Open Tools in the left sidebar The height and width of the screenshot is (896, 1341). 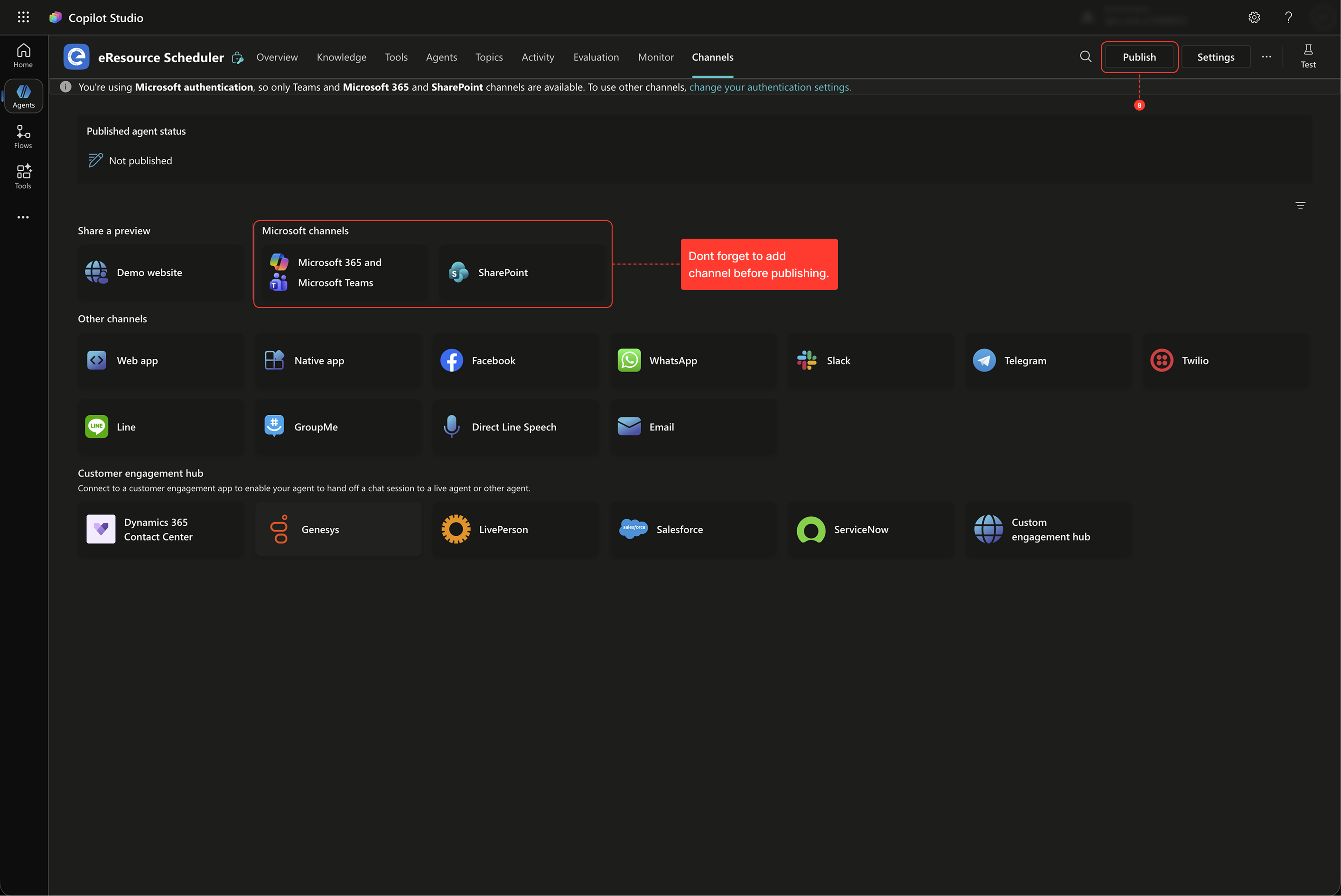pos(23,177)
